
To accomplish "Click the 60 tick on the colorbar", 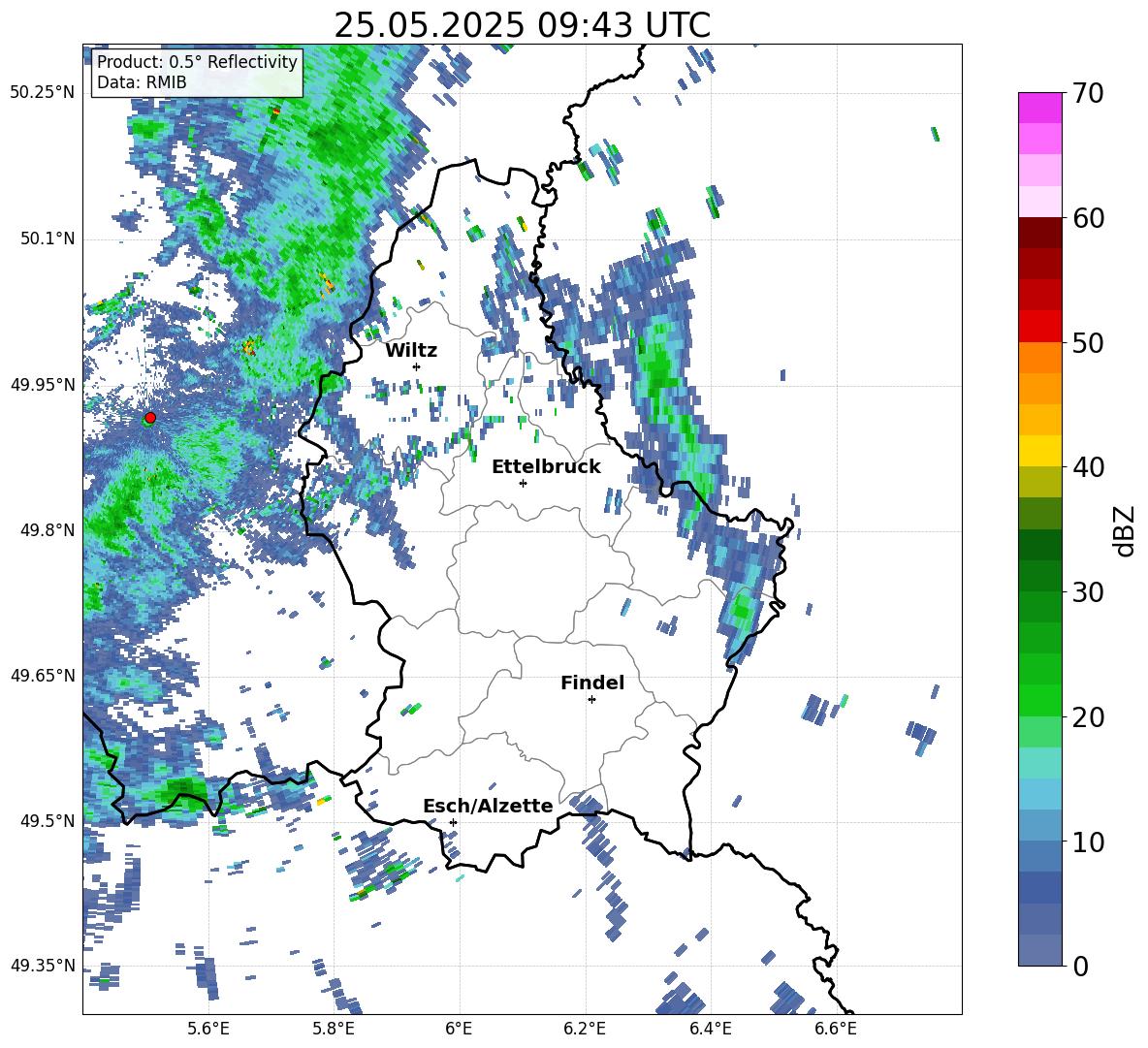I will point(1088,218).
